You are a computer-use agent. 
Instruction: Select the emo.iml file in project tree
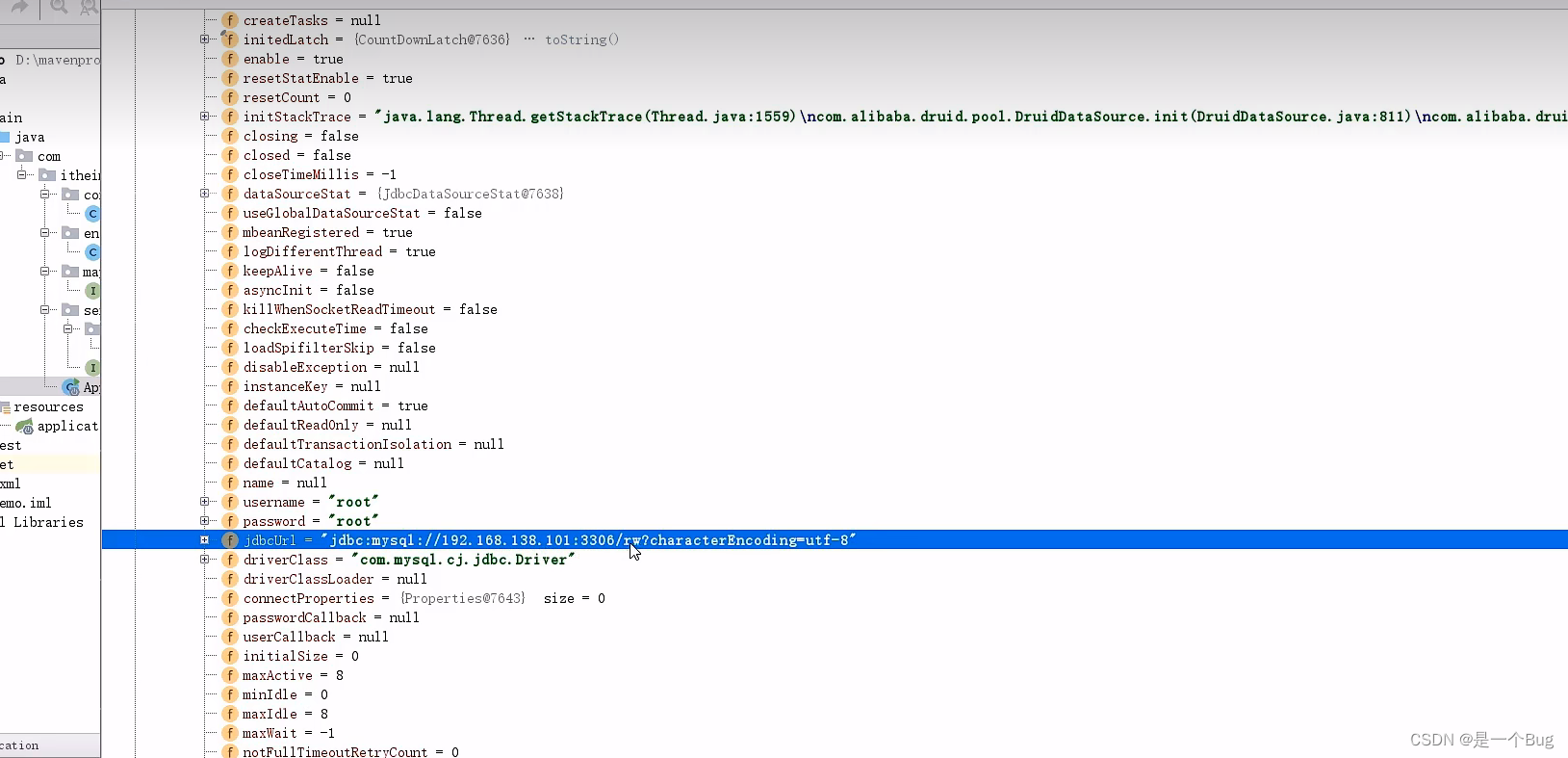(26, 503)
